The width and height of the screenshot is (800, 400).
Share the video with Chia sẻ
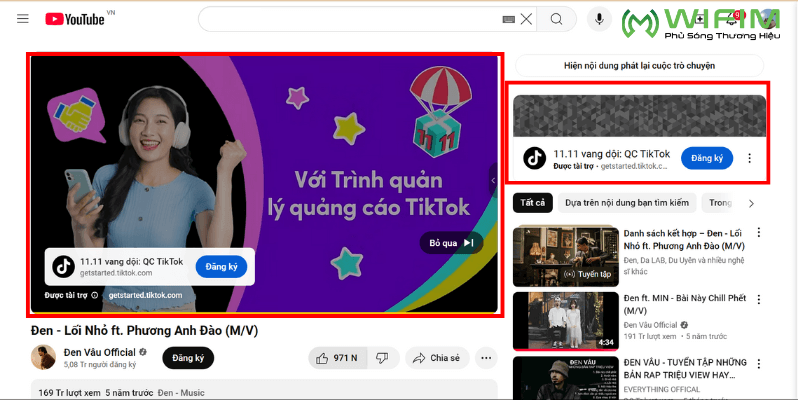coord(437,358)
